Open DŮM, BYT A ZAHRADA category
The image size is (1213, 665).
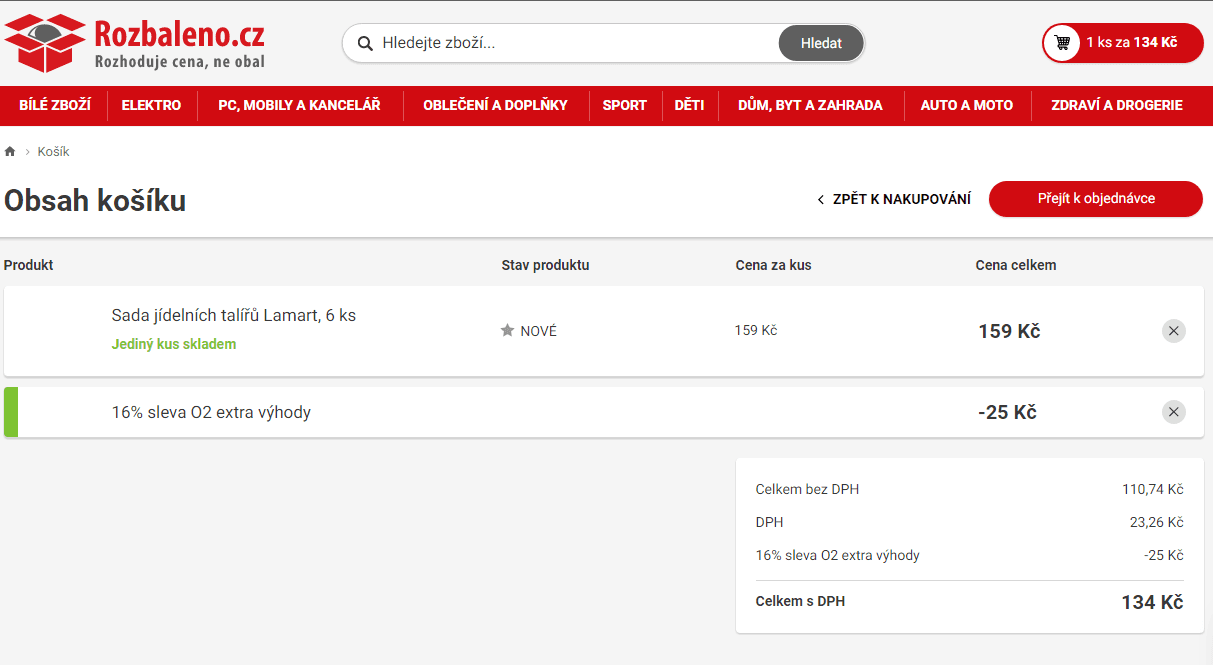click(x=810, y=105)
